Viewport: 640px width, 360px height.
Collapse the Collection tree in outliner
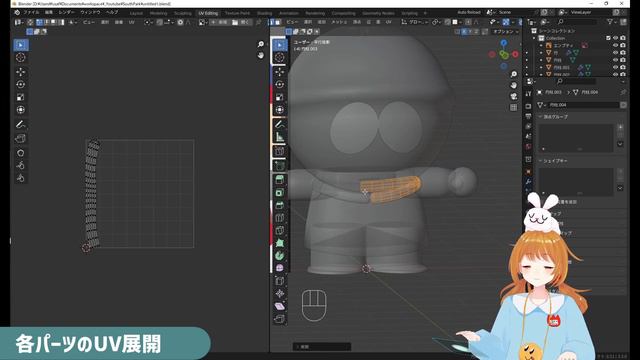point(534,38)
